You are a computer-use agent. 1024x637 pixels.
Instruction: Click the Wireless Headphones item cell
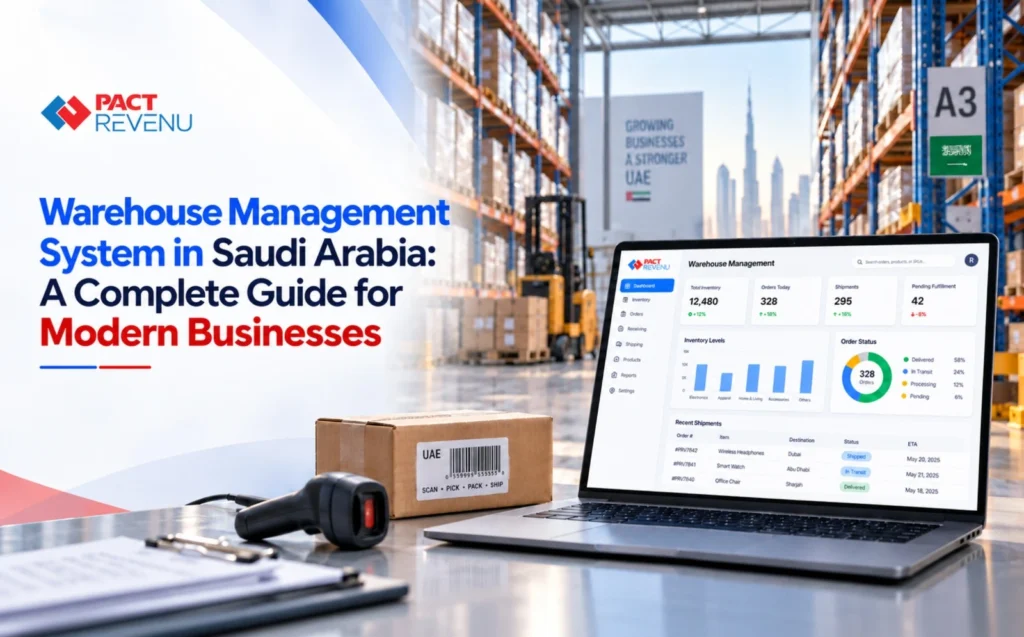740,452
